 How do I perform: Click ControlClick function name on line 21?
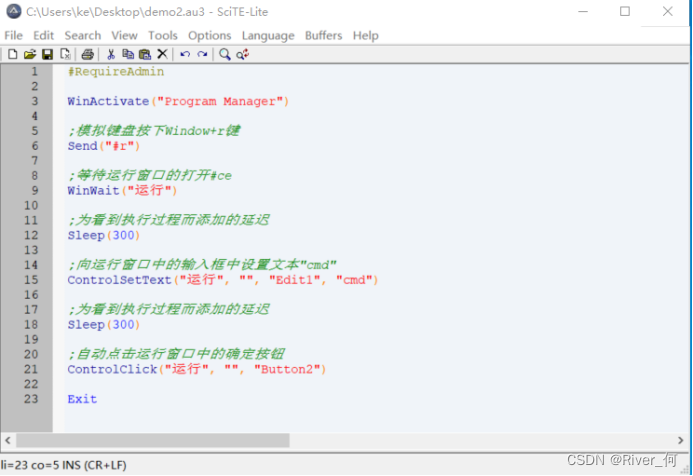pyautogui.click(x=112, y=369)
